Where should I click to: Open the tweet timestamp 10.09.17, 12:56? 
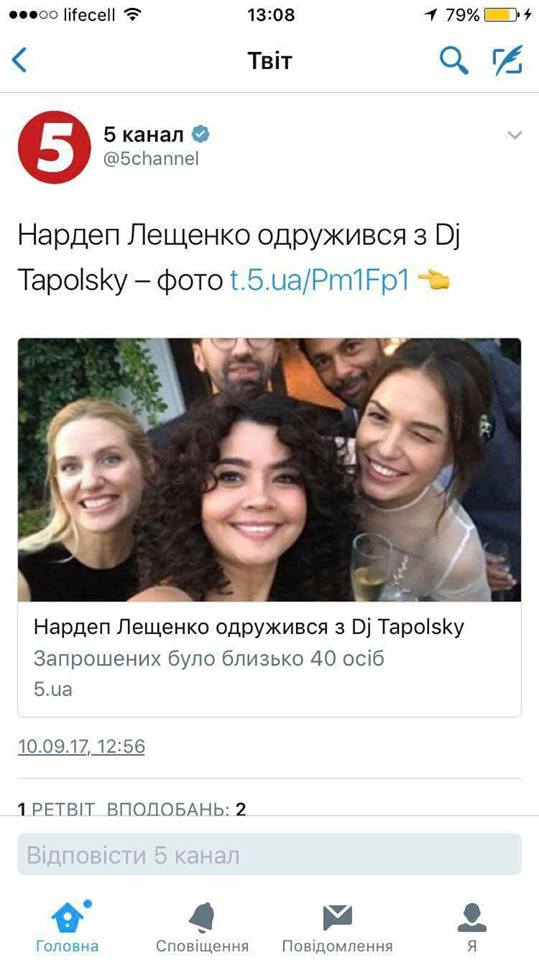pos(81,747)
